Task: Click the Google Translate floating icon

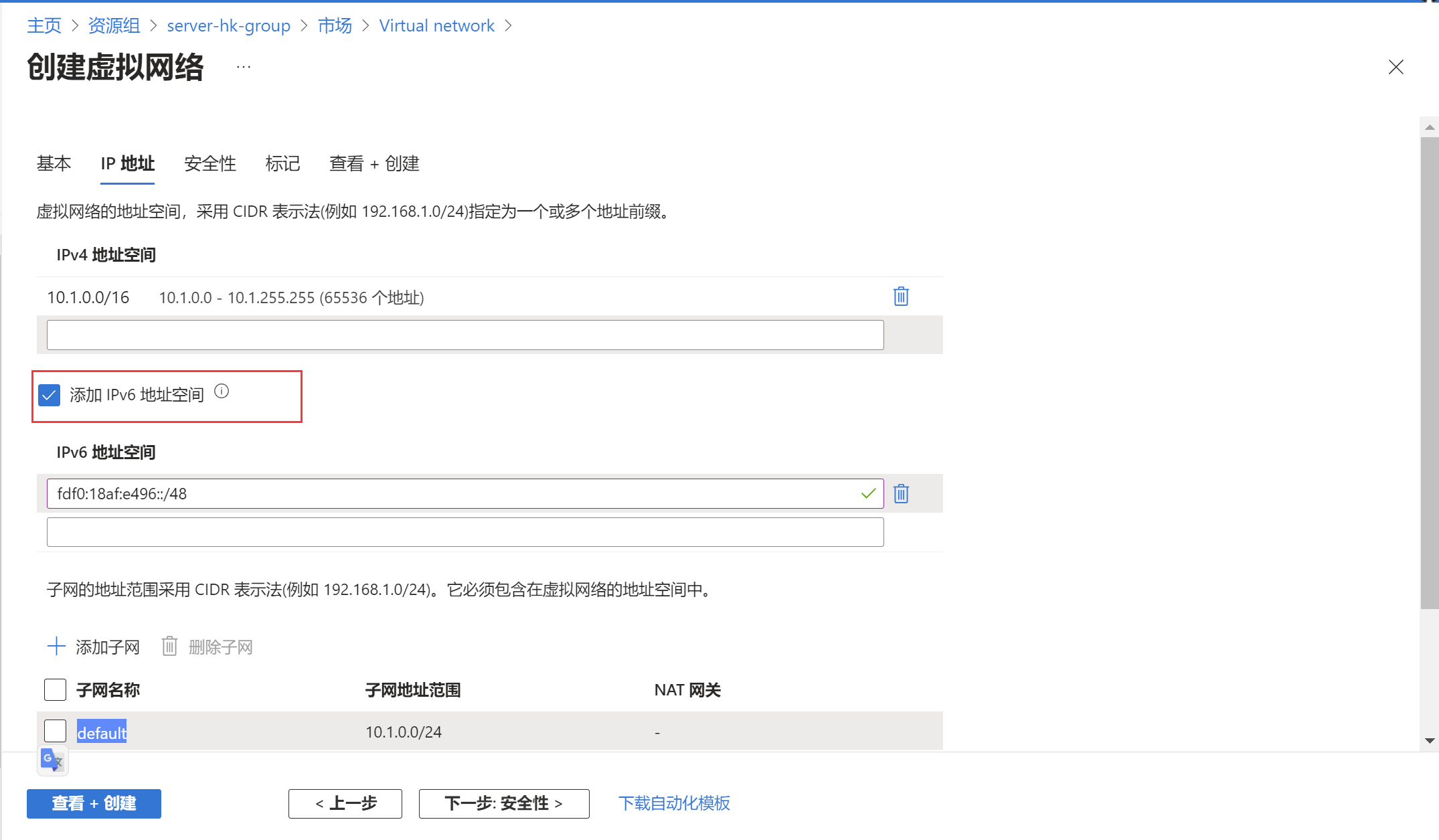Action: tap(52, 760)
